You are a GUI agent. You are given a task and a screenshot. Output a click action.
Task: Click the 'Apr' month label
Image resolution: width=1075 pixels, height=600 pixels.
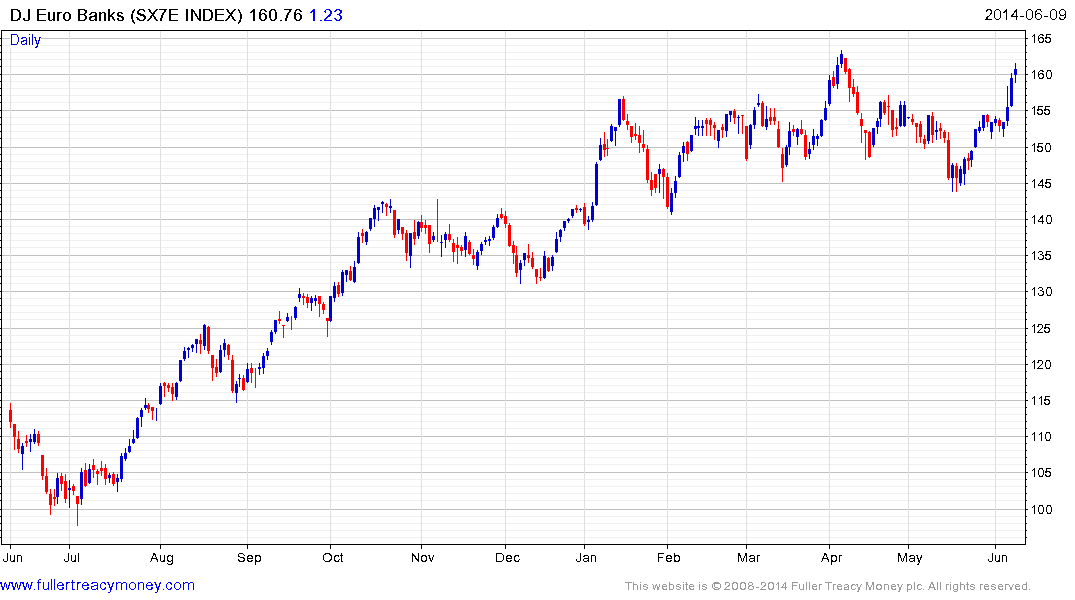(x=832, y=558)
